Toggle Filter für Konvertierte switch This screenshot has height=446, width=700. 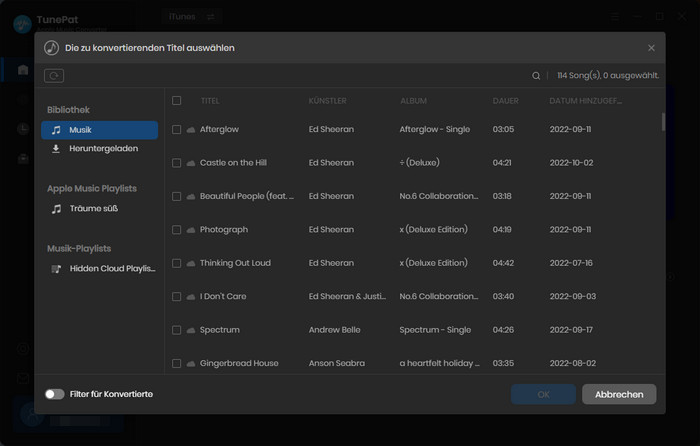click(x=54, y=394)
